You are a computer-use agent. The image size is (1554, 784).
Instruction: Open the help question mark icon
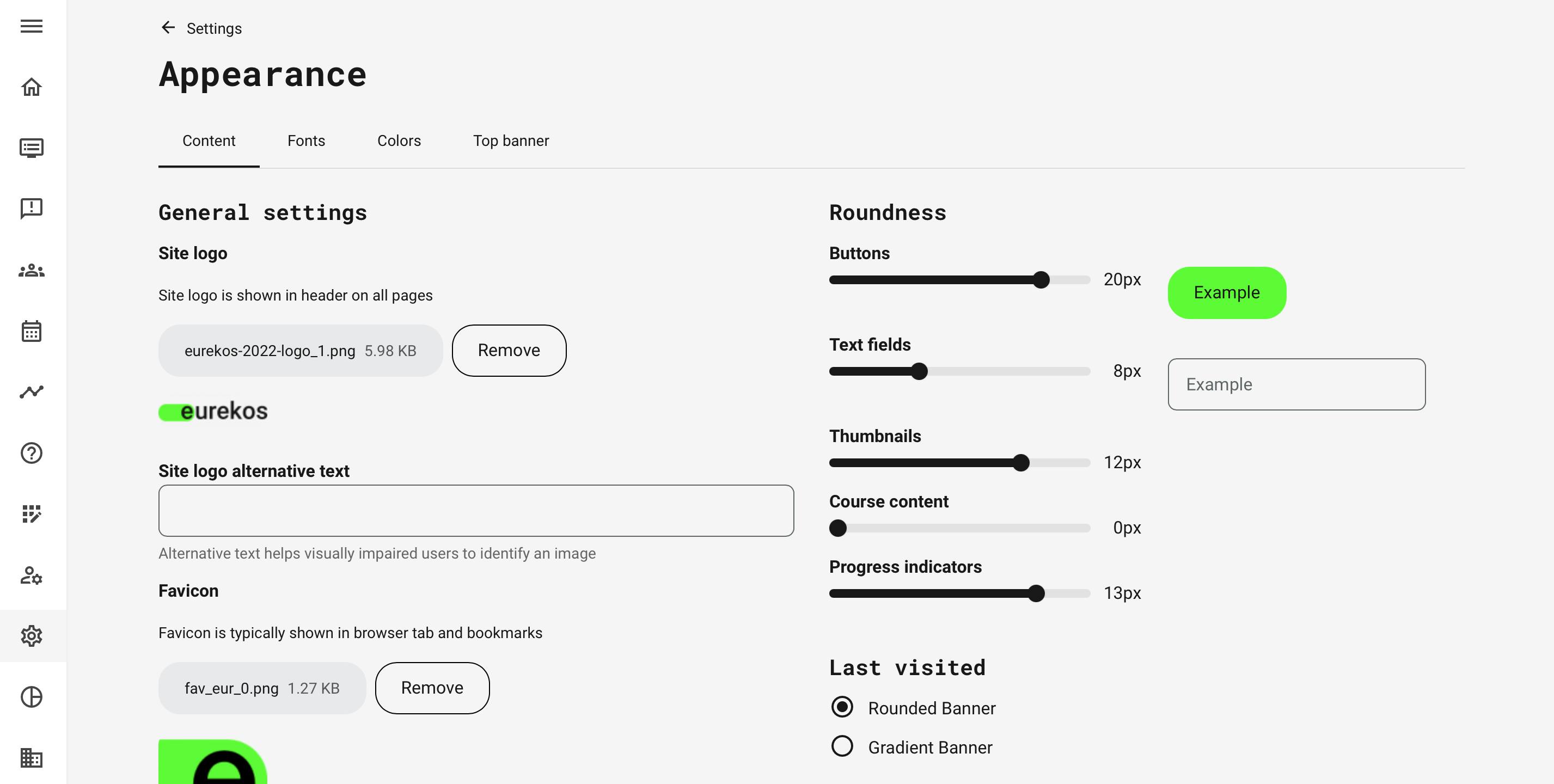(x=32, y=453)
